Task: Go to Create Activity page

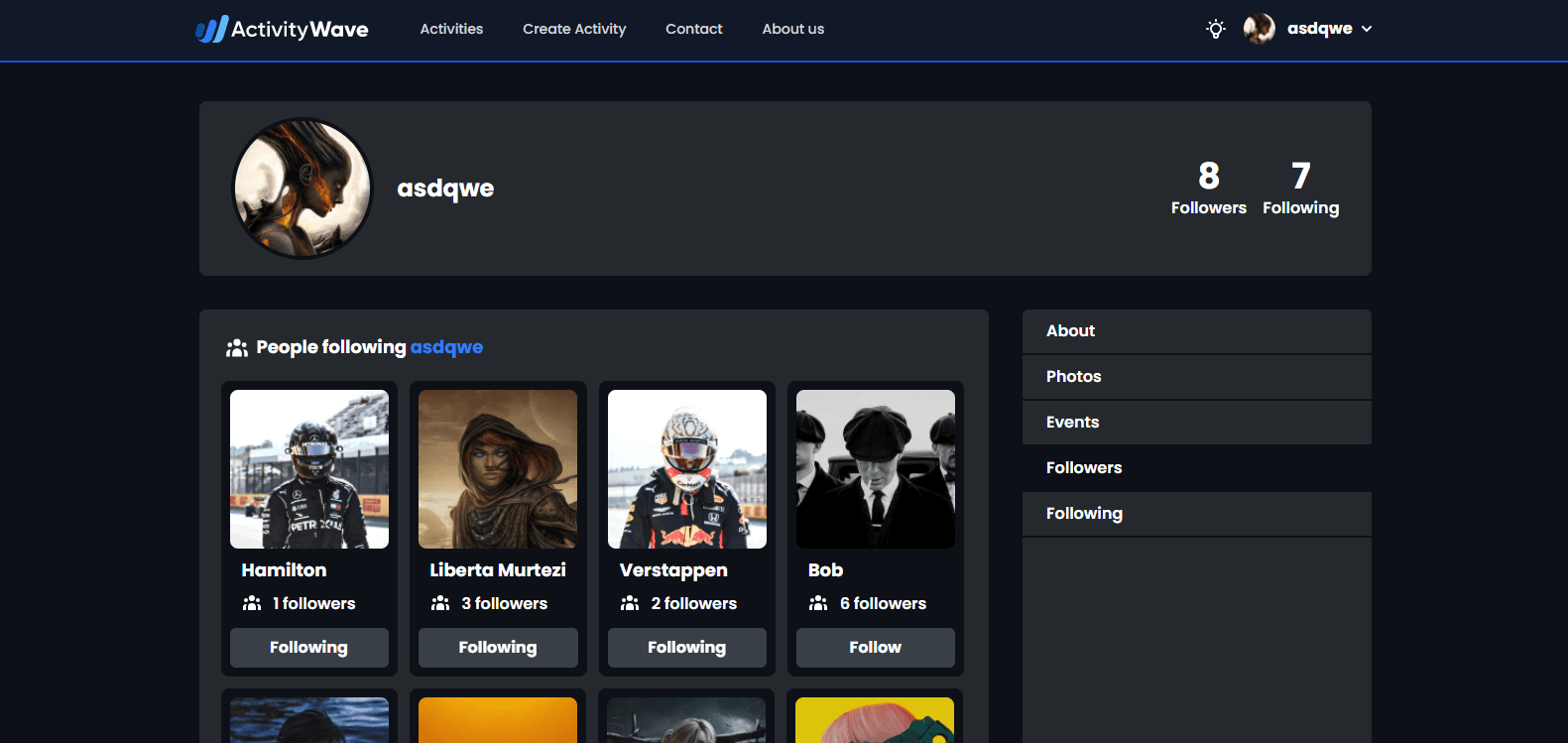Action: coord(574,29)
